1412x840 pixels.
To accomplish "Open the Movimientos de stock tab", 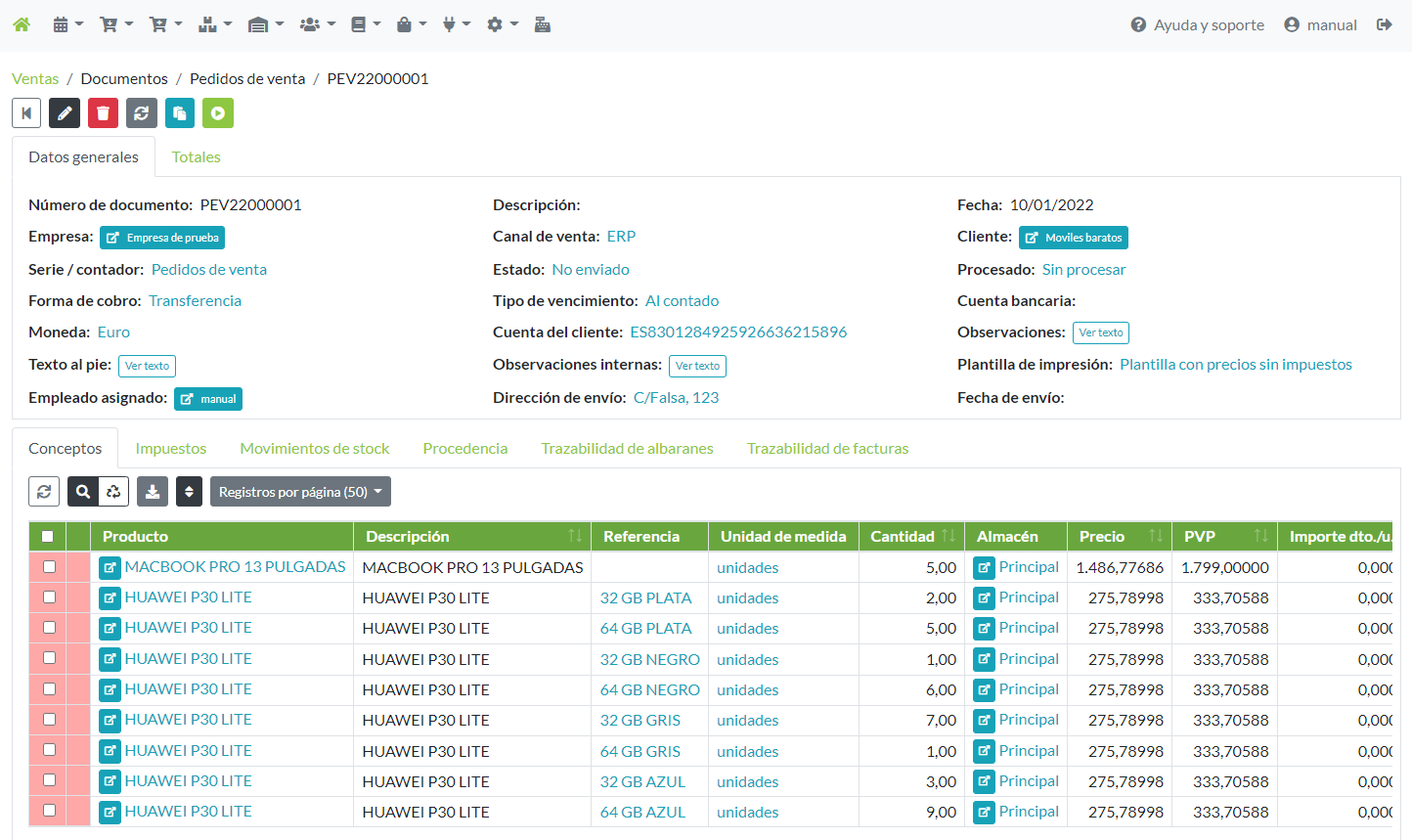I will coord(314,448).
